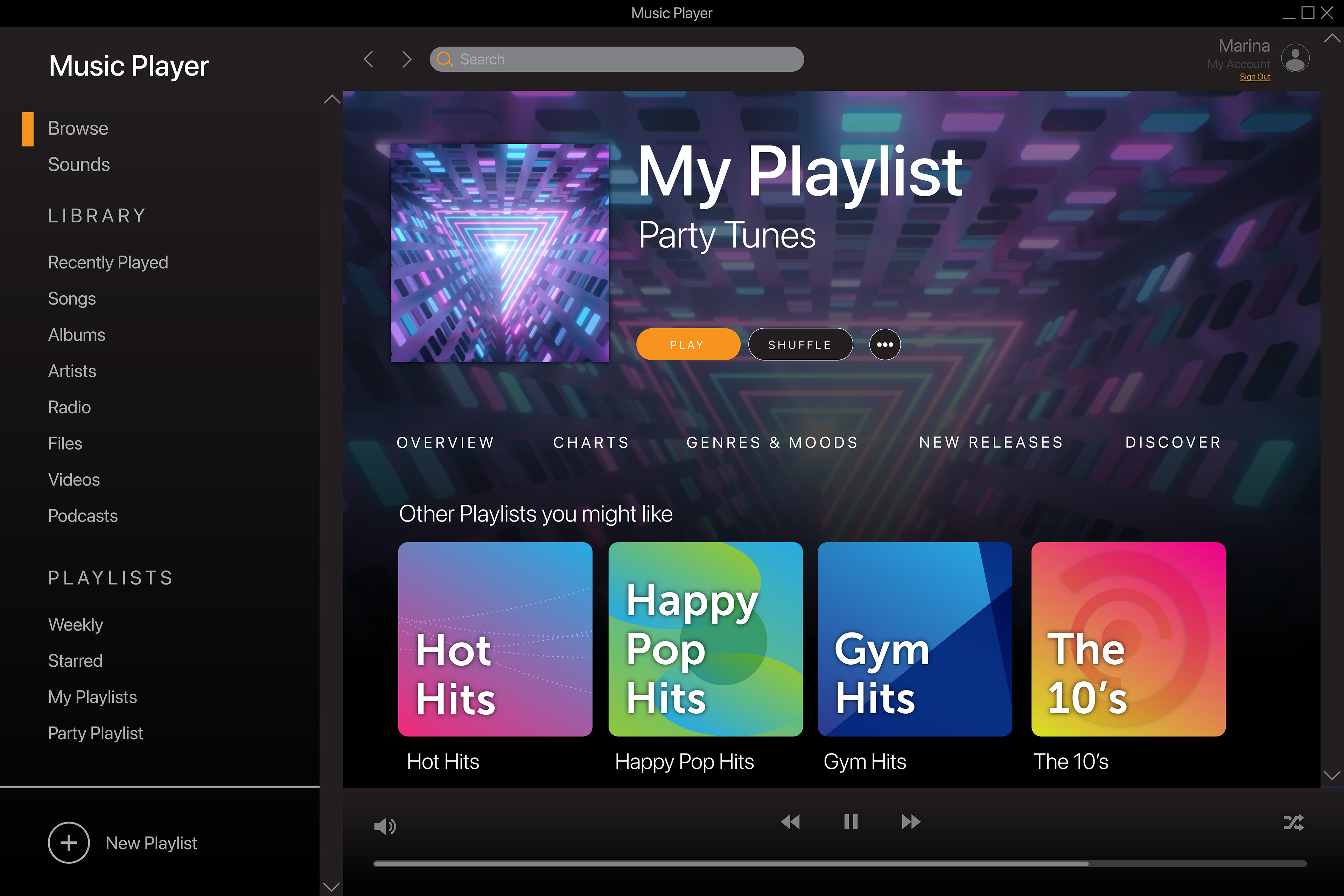The height and width of the screenshot is (896, 1344).
Task: Click the down chevron at main panel right
Action: [x=1331, y=776]
